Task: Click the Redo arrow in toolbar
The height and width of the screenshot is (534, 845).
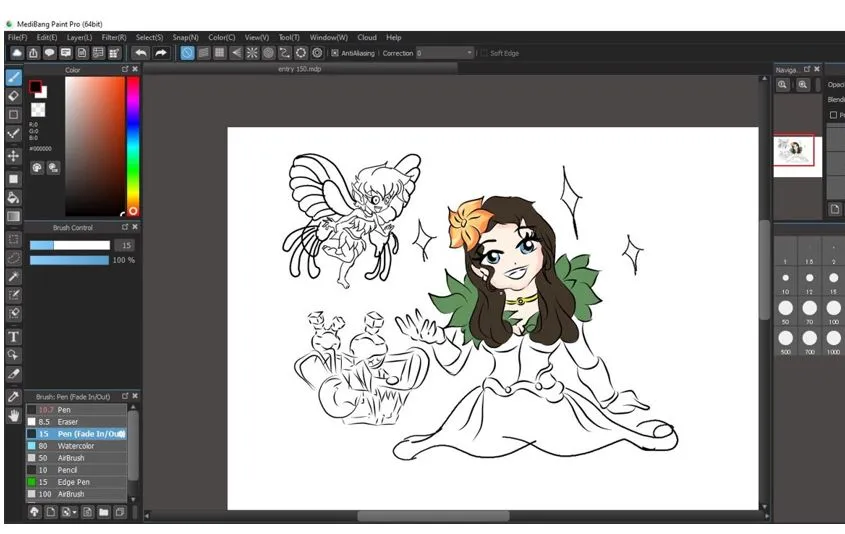Action: pyautogui.click(x=161, y=53)
